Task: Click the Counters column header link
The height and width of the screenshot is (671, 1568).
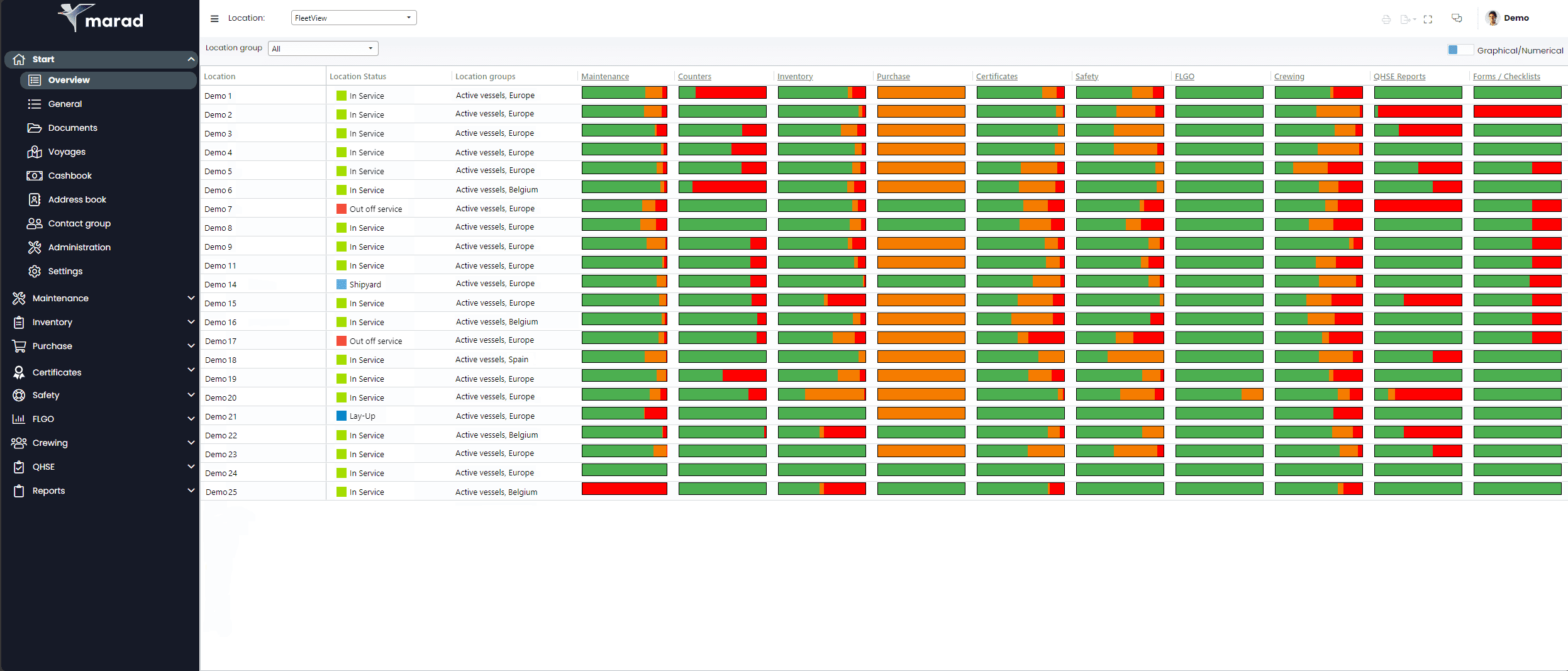Action: pos(694,76)
